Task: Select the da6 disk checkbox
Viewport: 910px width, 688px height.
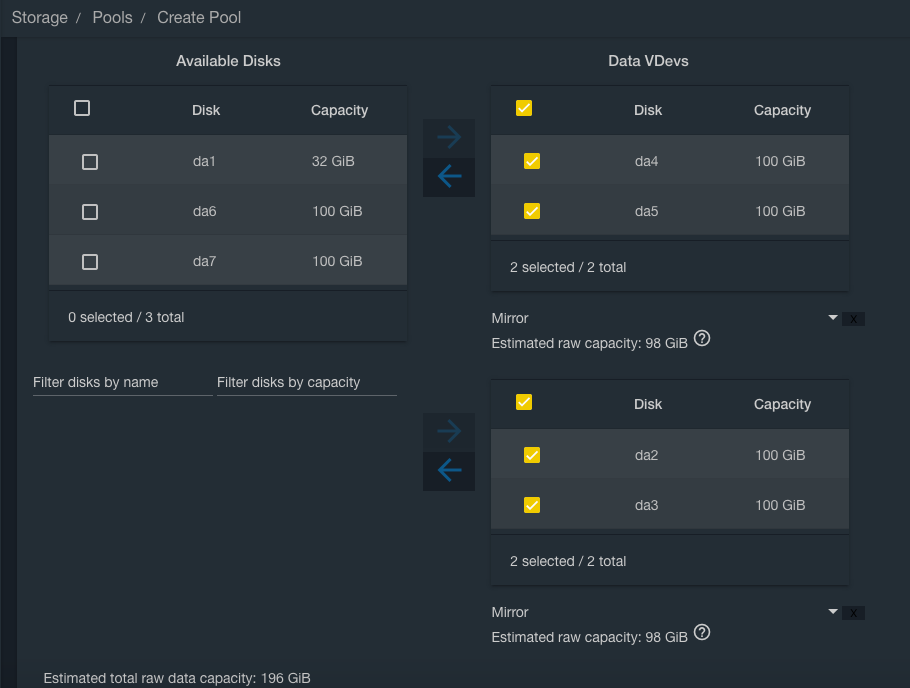Action: click(x=90, y=212)
